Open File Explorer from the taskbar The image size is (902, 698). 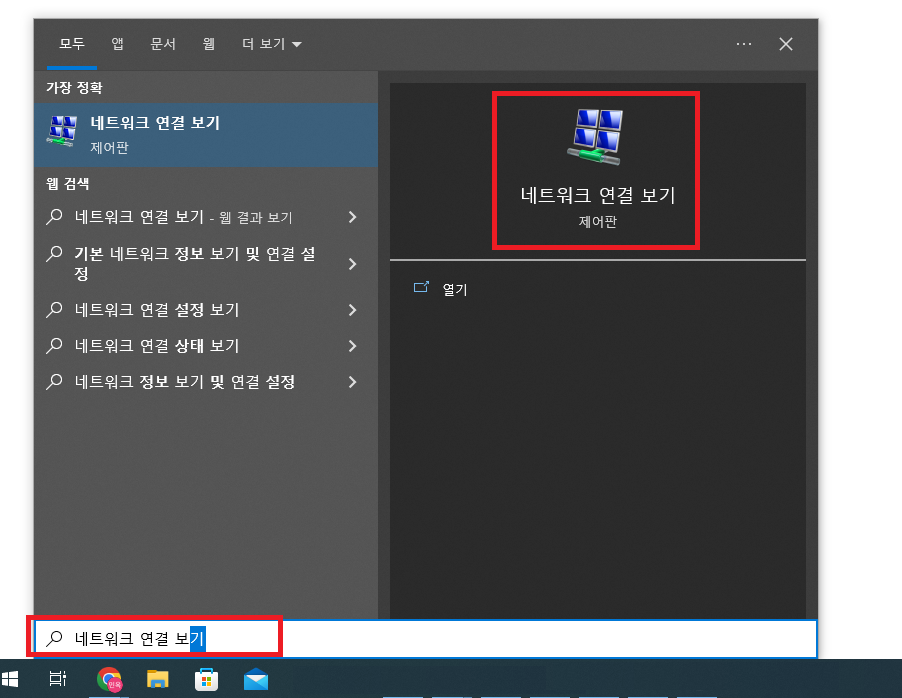(x=158, y=680)
